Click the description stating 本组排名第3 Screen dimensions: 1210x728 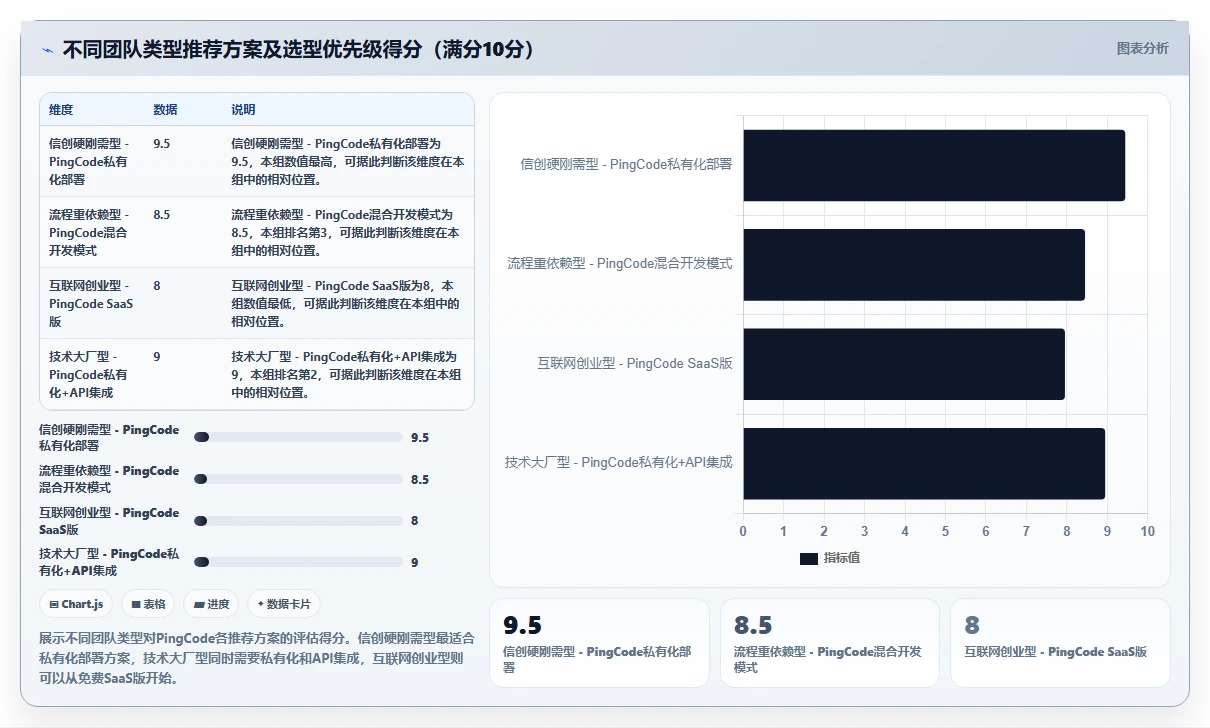tap(347, 232)
